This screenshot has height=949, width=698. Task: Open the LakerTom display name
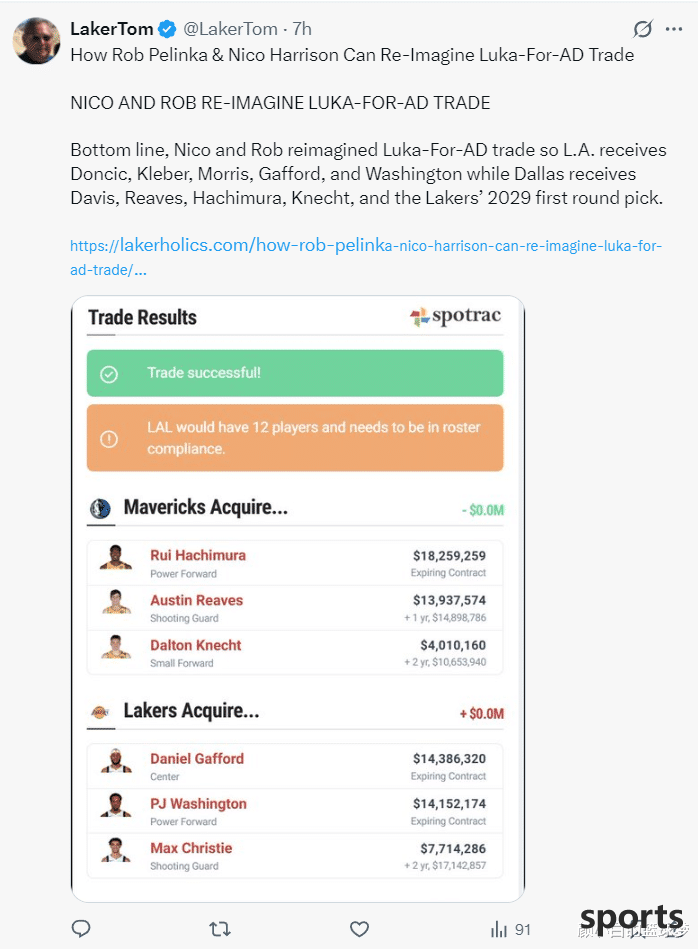tap(111, 28)
